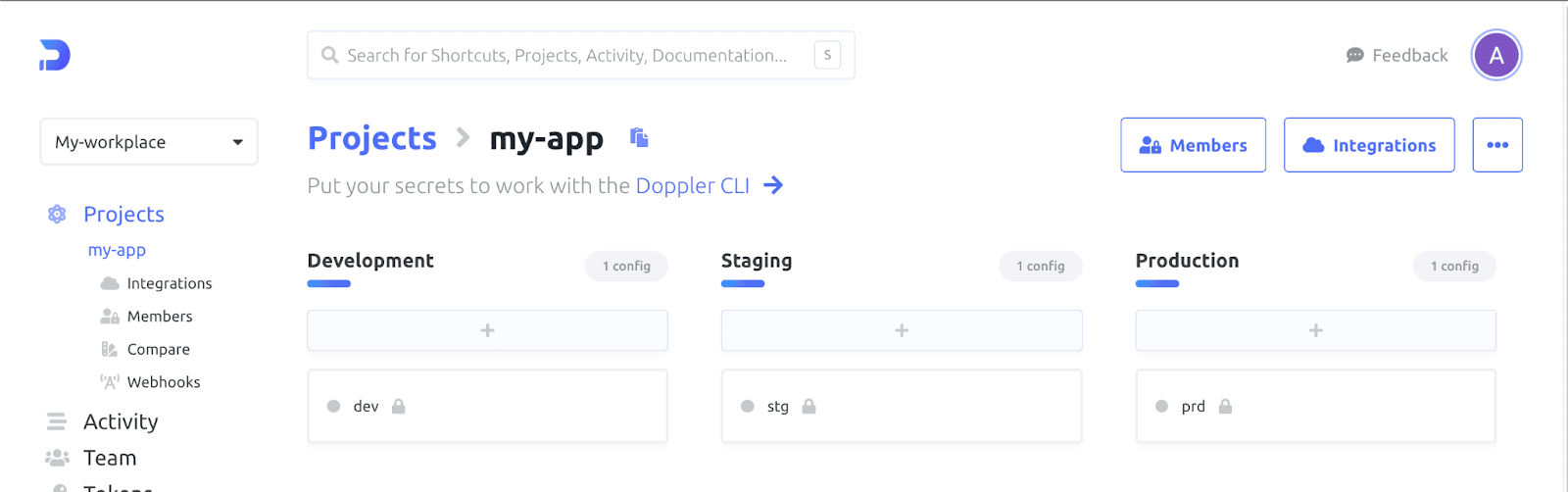Click the Doppler logo icon
1568x492 pixels.
(x=55, y=55)
